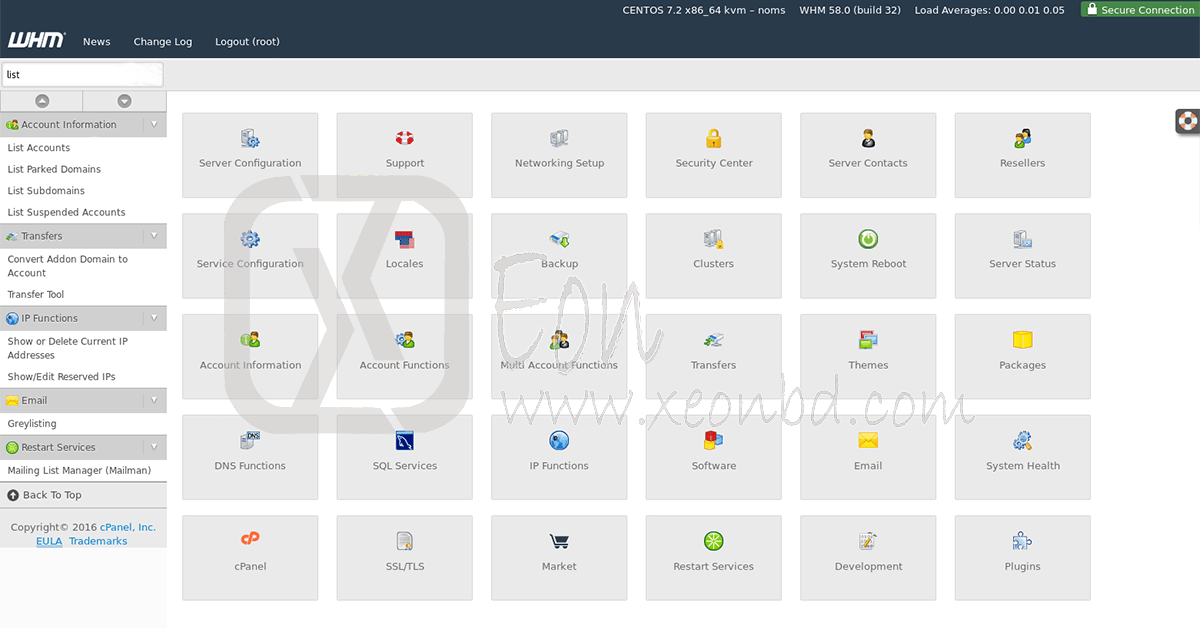This screenshot has width=1200, height=628.
Task: Click the sidebar search input field
Action: [80, 75]
